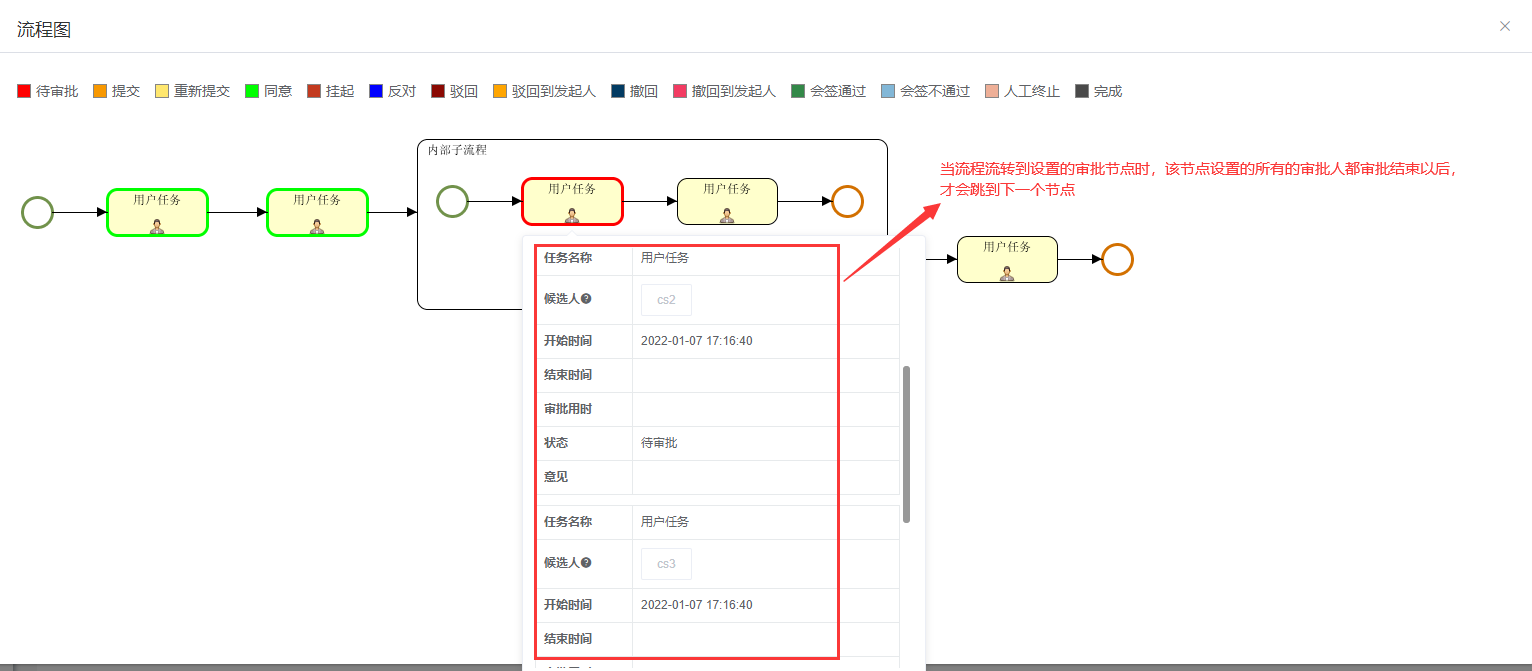Click the cs2 candidate tag
This screenshot has height=671, width=1532.
666,299
